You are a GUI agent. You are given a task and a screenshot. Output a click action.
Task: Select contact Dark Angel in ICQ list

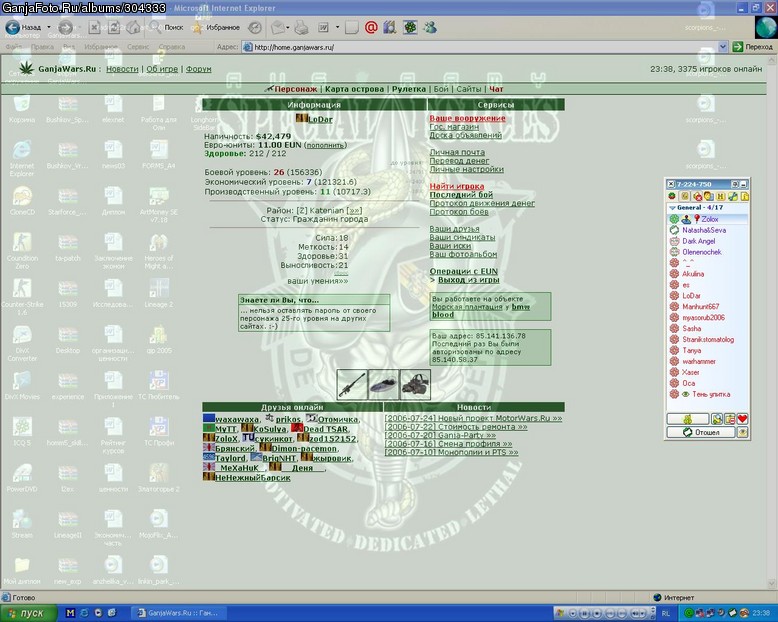pyautogui.click(x=699, y=241)
